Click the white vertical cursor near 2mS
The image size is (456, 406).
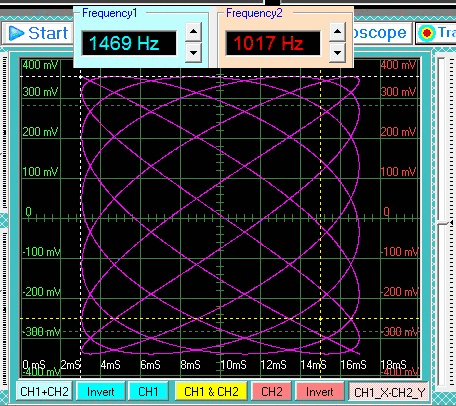[x=81, y=213]
